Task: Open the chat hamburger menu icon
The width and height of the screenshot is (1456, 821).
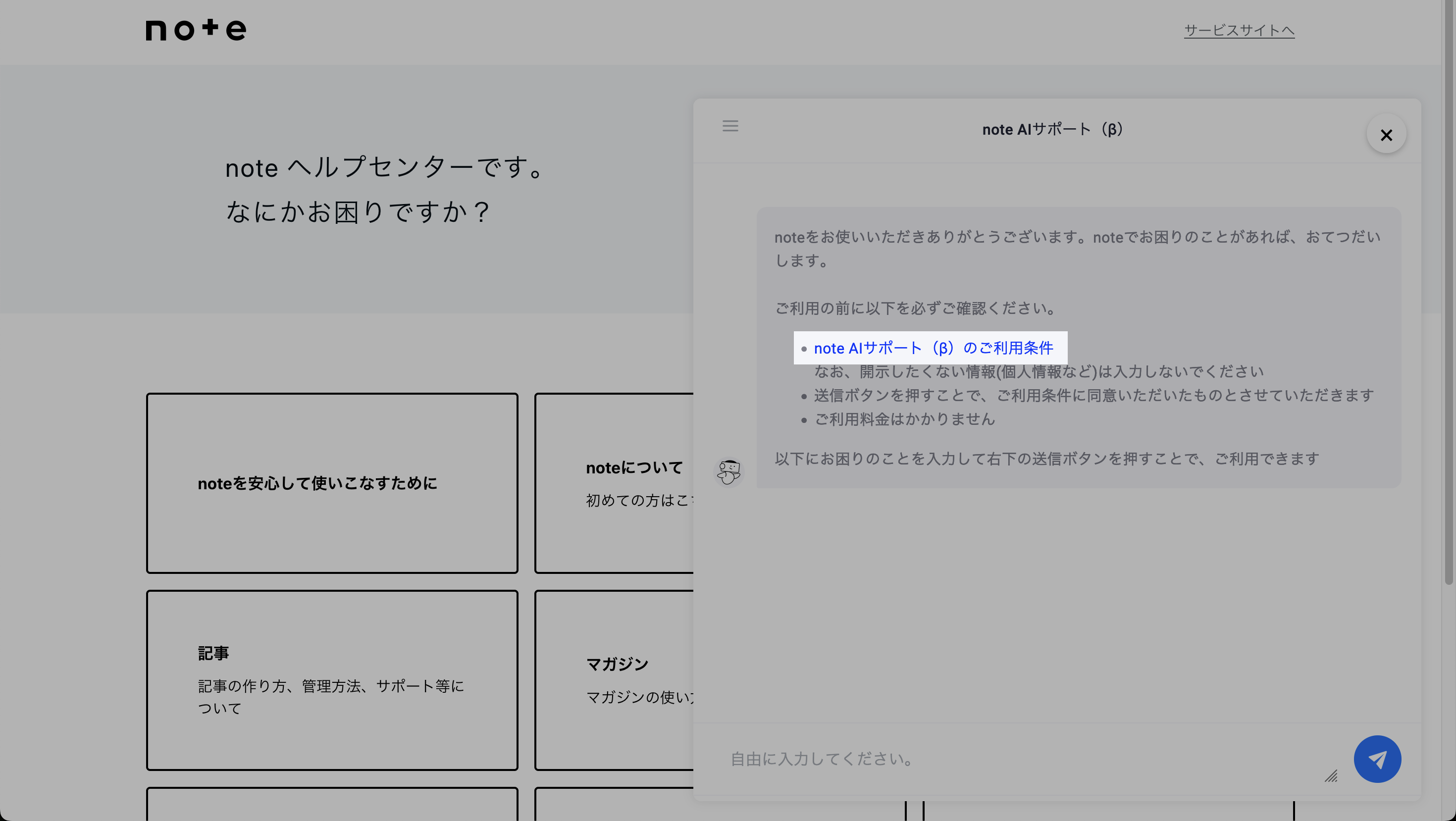Action: click(729, 126)
